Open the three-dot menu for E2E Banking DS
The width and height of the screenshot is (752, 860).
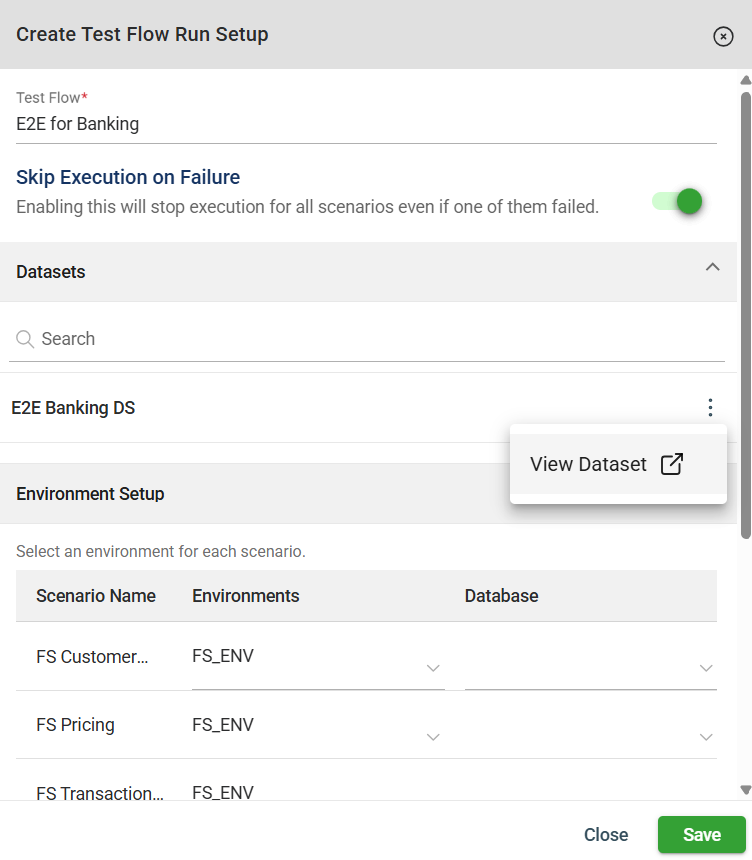click(x=710, y=408)
